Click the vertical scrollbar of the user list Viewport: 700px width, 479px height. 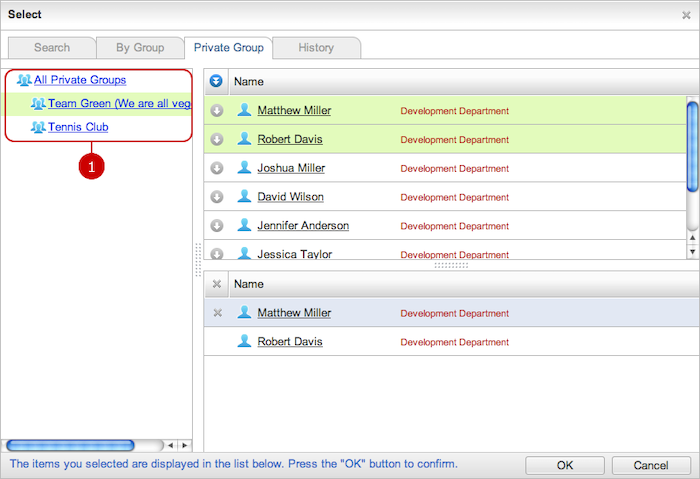coord(692,145)
